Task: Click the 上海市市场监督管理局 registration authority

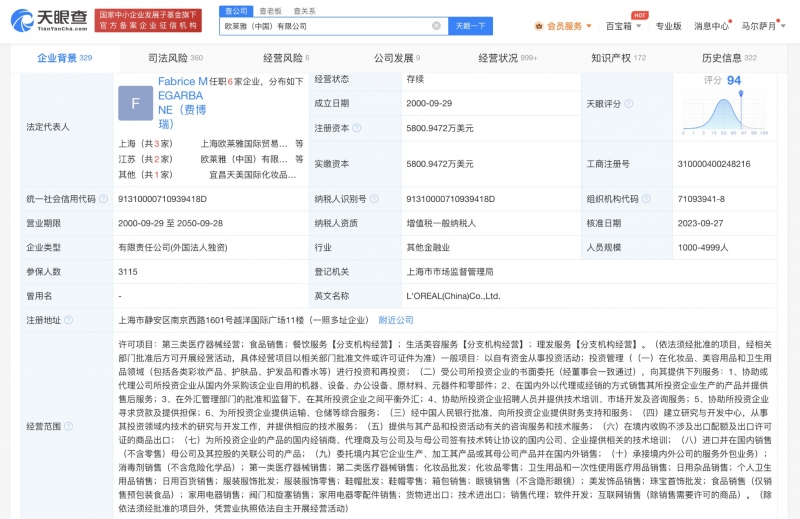Action: [449, 272]
